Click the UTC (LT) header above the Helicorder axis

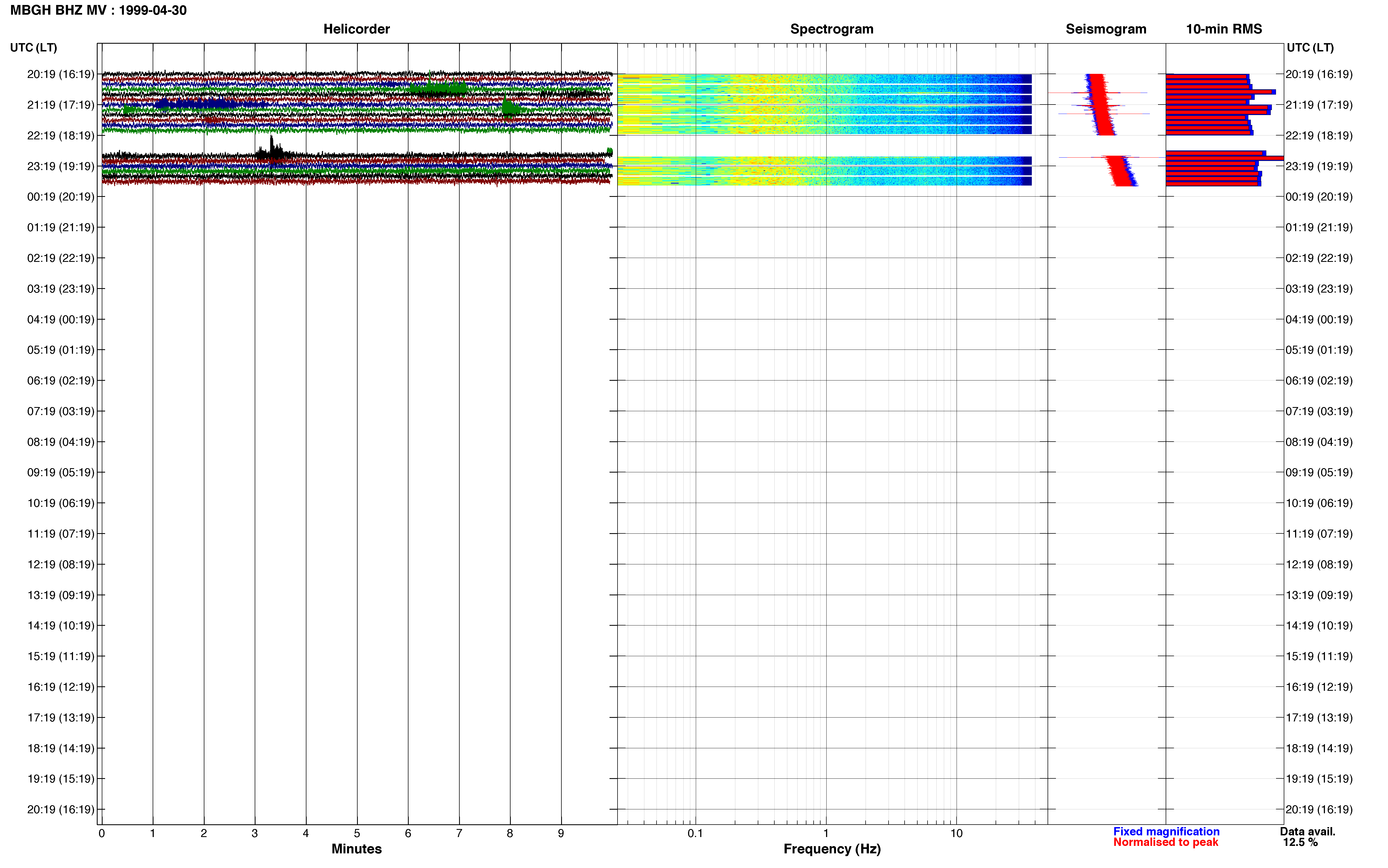click(x=33, y=48)
